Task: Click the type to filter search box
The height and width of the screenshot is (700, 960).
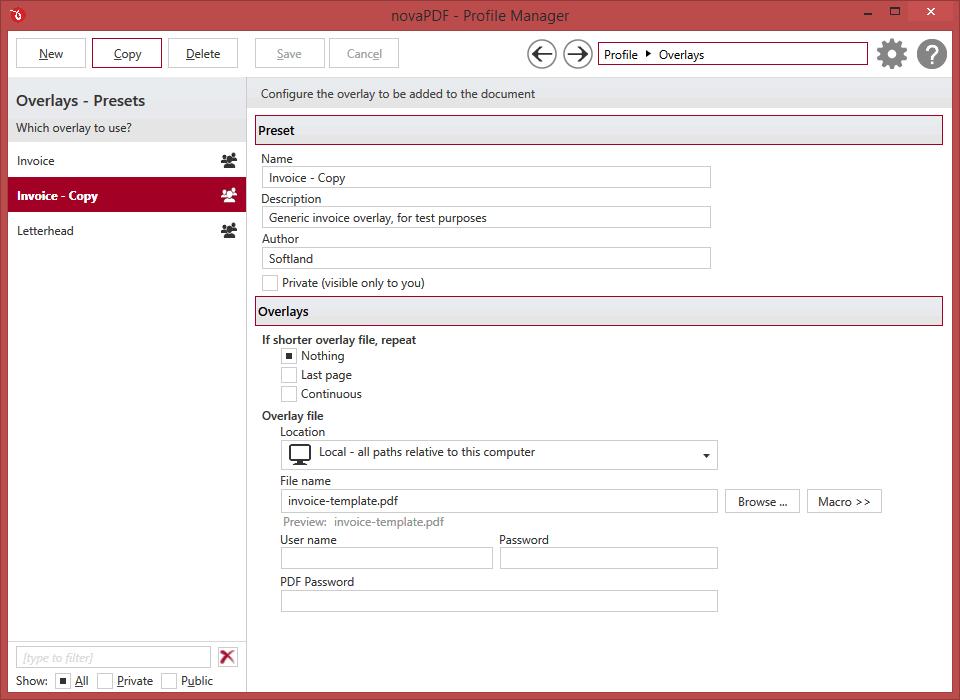Action: (113, 657)
